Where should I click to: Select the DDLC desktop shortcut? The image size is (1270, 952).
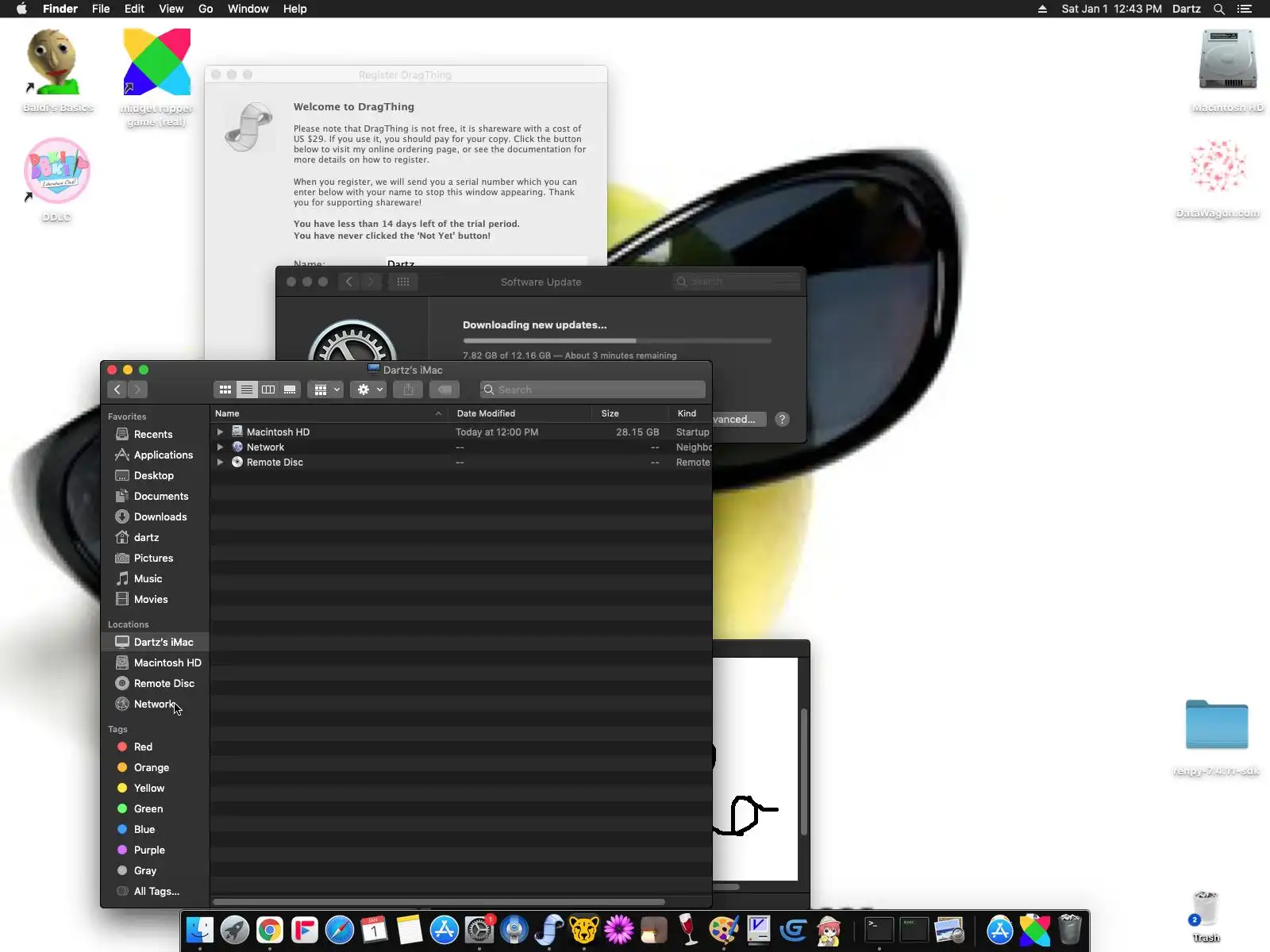(x=57, y=180)
